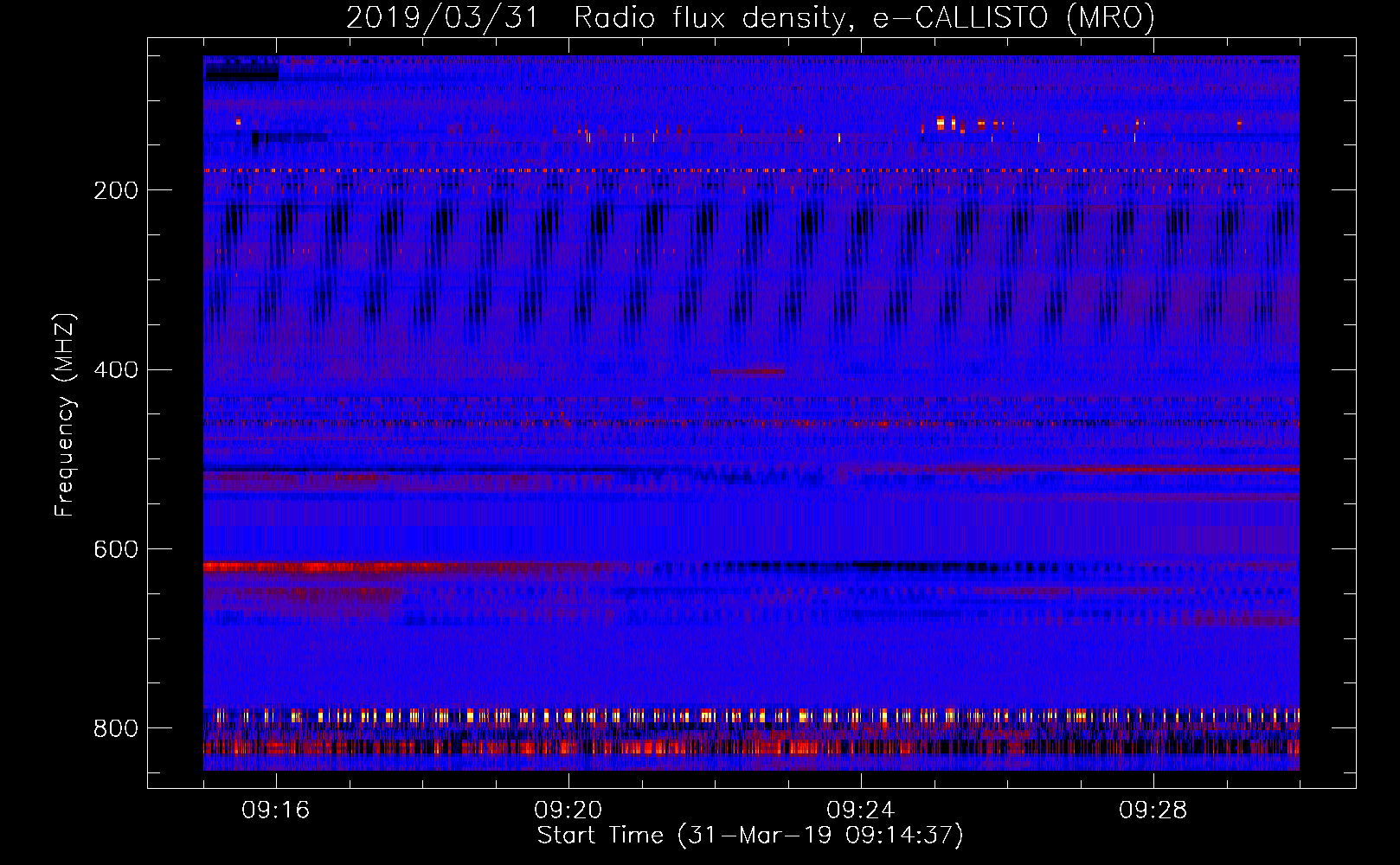The image size is (1400, 865).
Task: Click the 'Start Time (31-Mar-19 09:14:37)' label
Action: [x=750, y=836]
